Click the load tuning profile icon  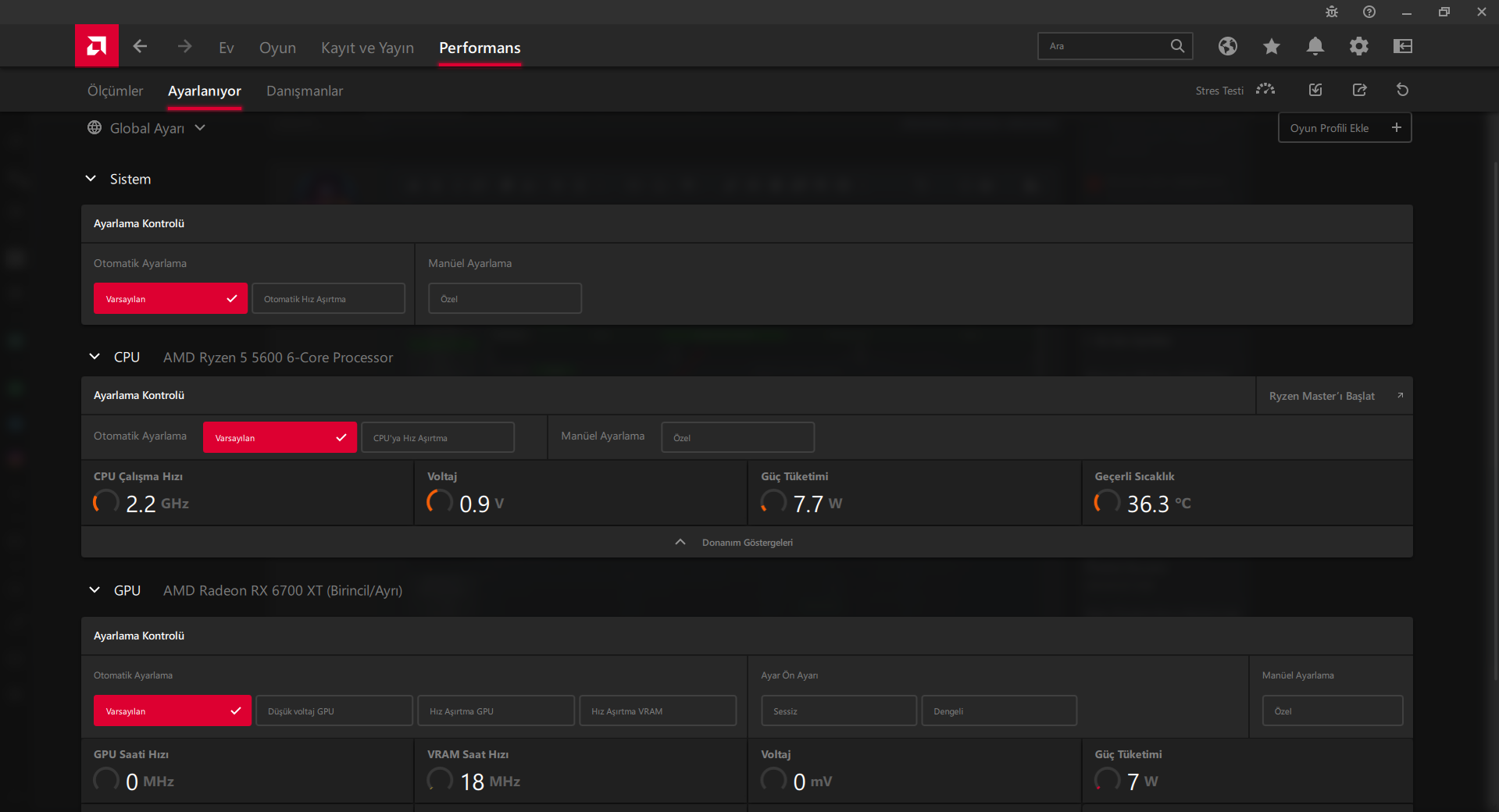[1315, 90]
